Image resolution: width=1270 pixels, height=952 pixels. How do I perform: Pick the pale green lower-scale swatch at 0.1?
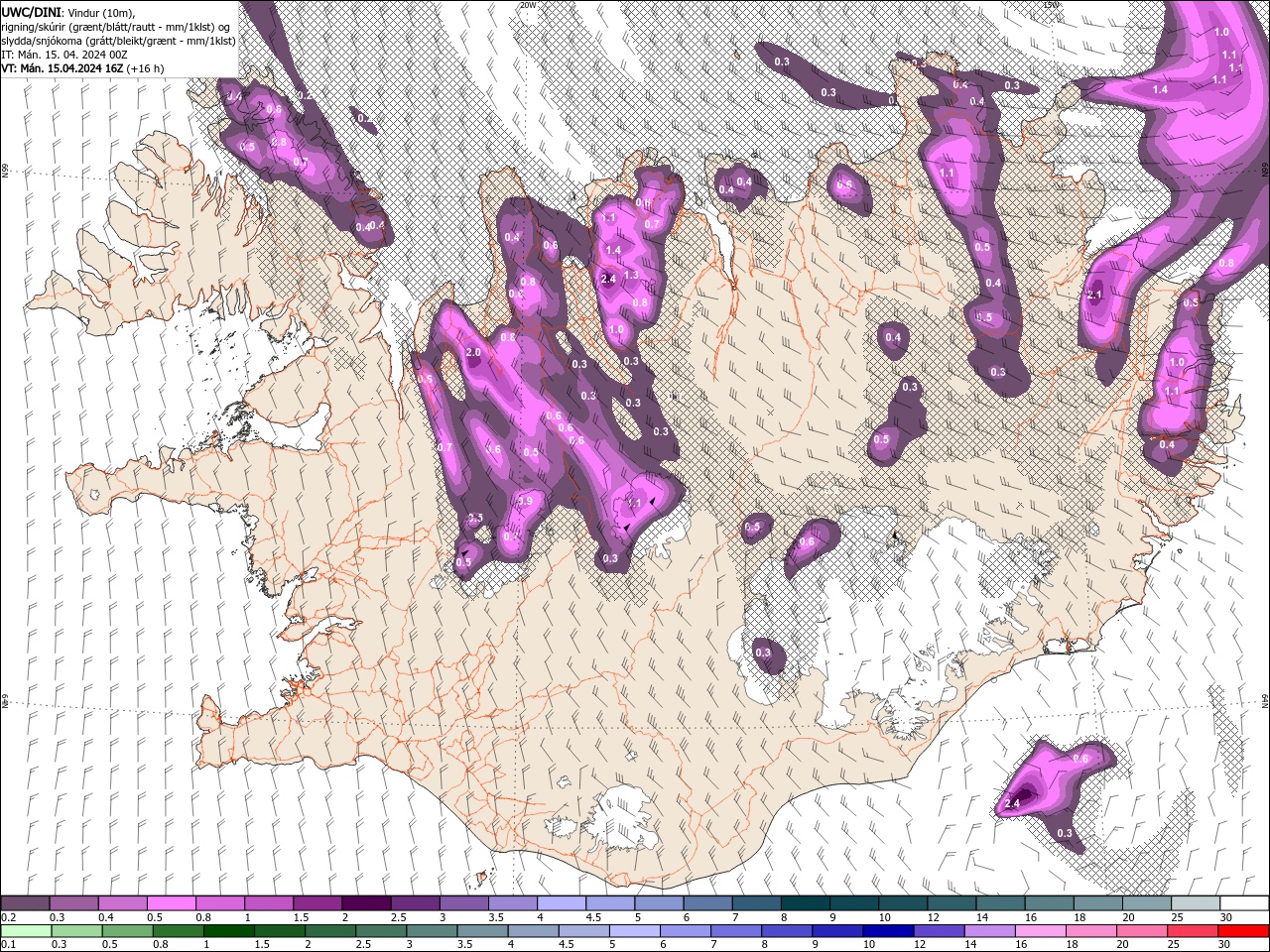coord(25,930)
